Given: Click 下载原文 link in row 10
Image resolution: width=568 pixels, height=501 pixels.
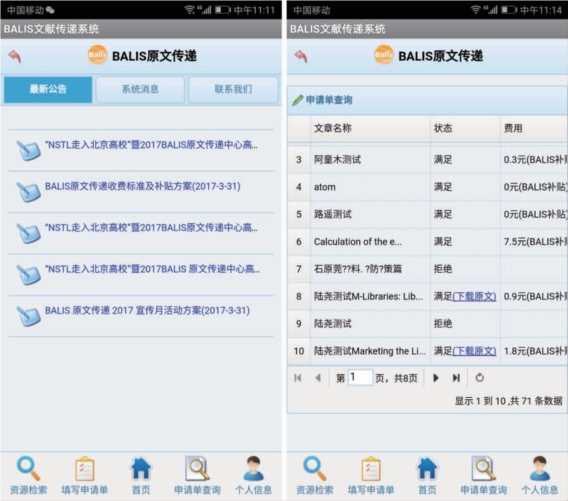Looking at the screenshot, I should click(x=474, y=351).
